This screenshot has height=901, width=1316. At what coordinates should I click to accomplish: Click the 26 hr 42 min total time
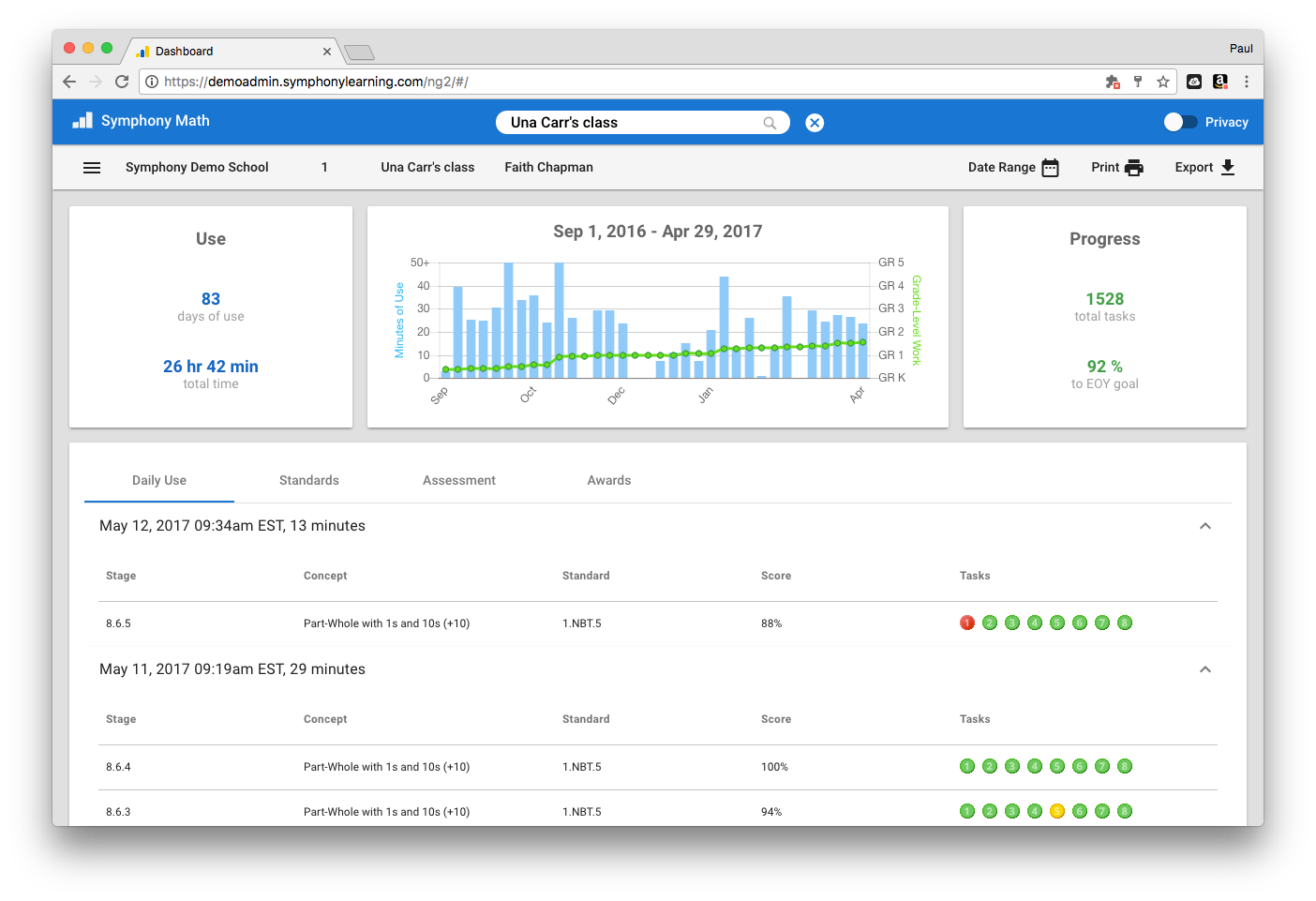click(x=211, y=367)
